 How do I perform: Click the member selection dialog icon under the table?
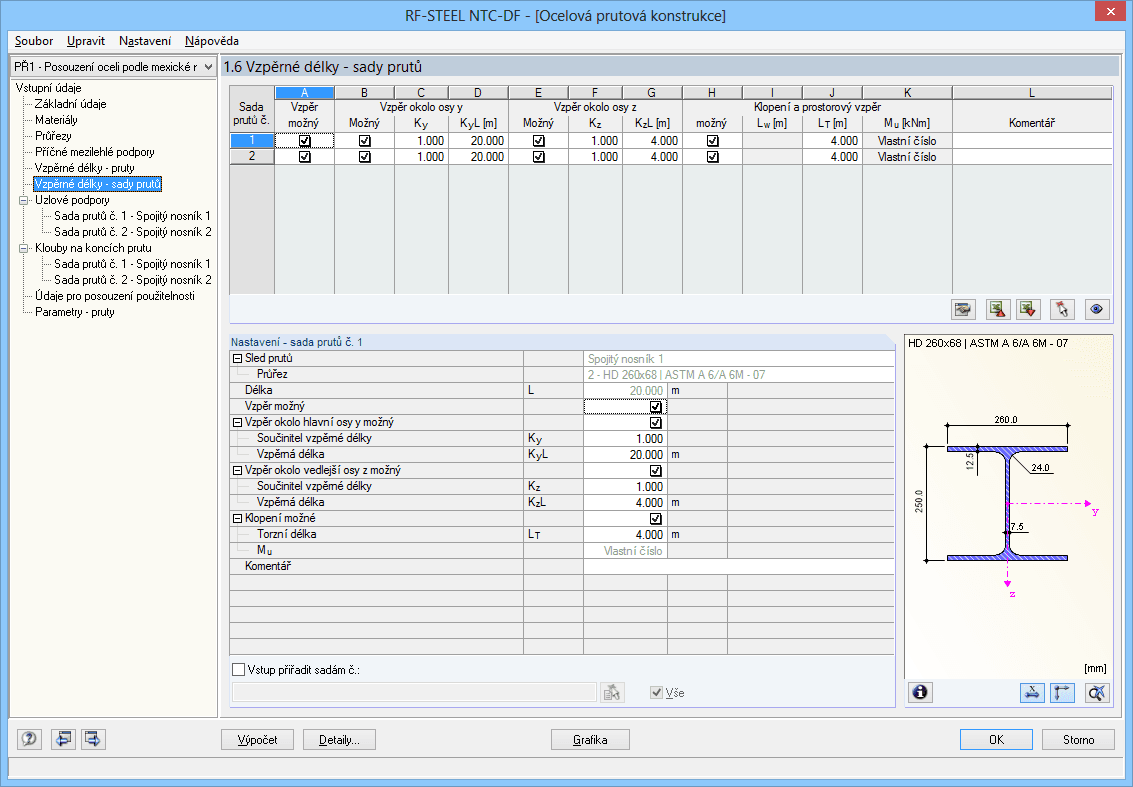pos(963,309)
